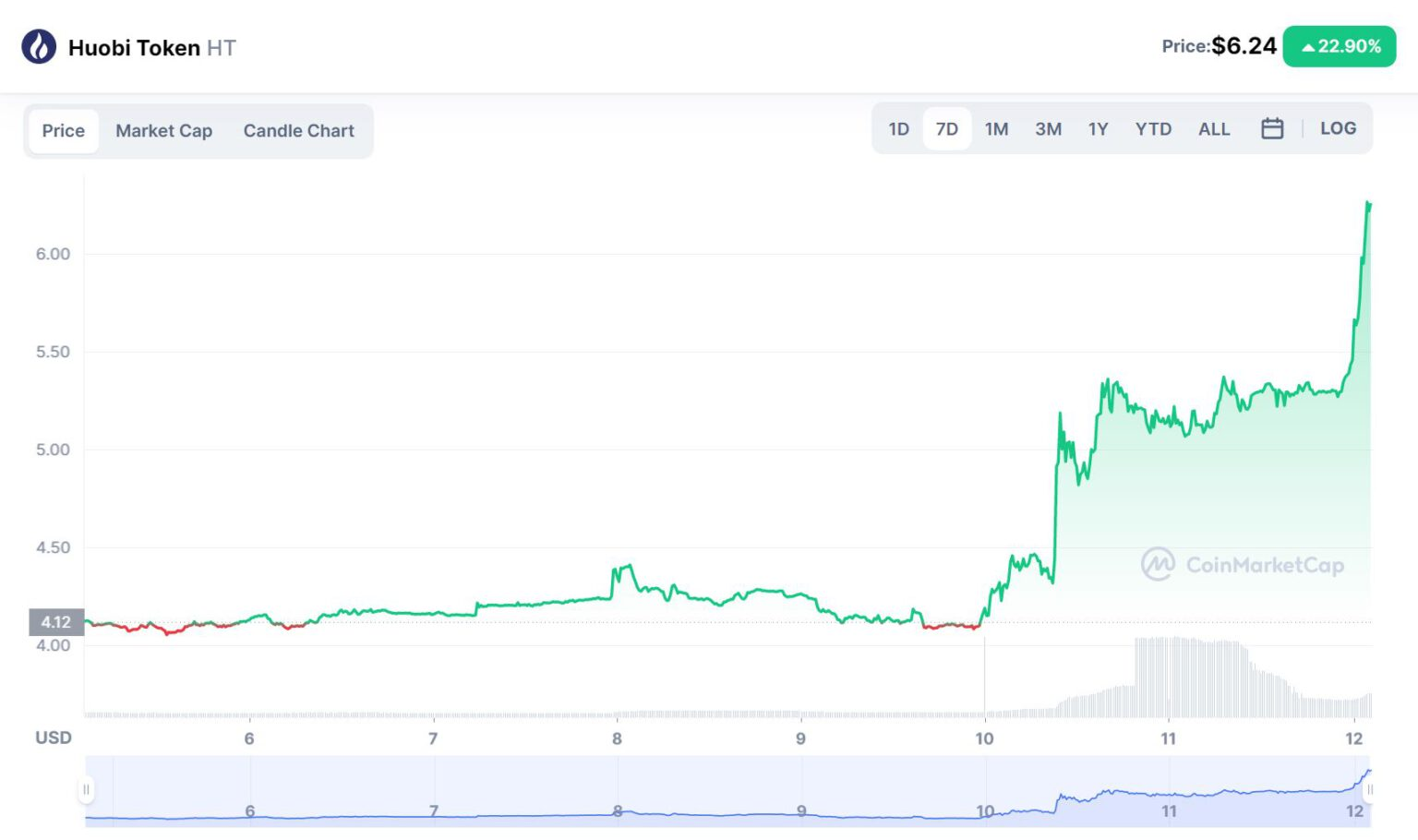Click the green 22.90% change badge
The width and height of the screenshot is (1418, 840).
(1339, 46)
